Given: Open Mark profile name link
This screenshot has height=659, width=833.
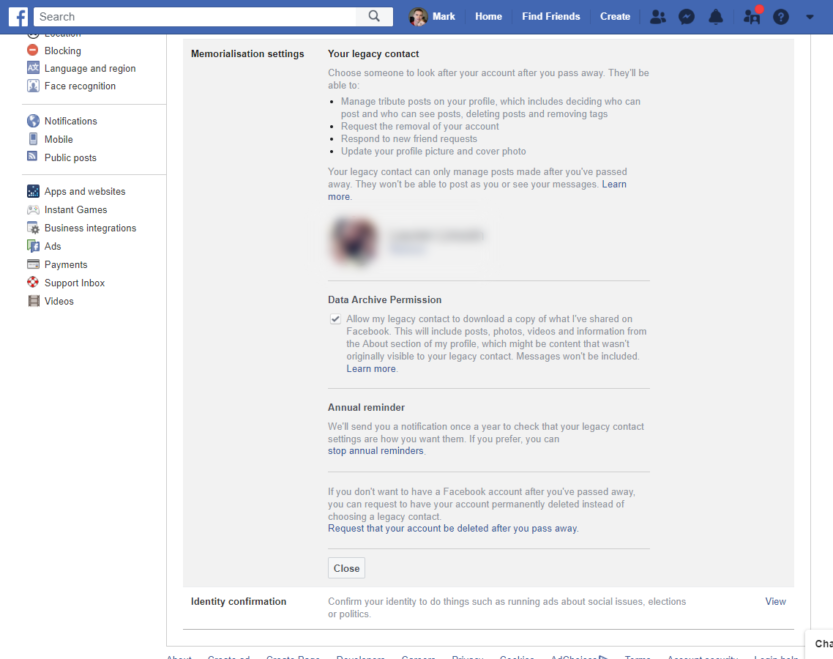Looking at the screenshot, I should click(444, 16).
